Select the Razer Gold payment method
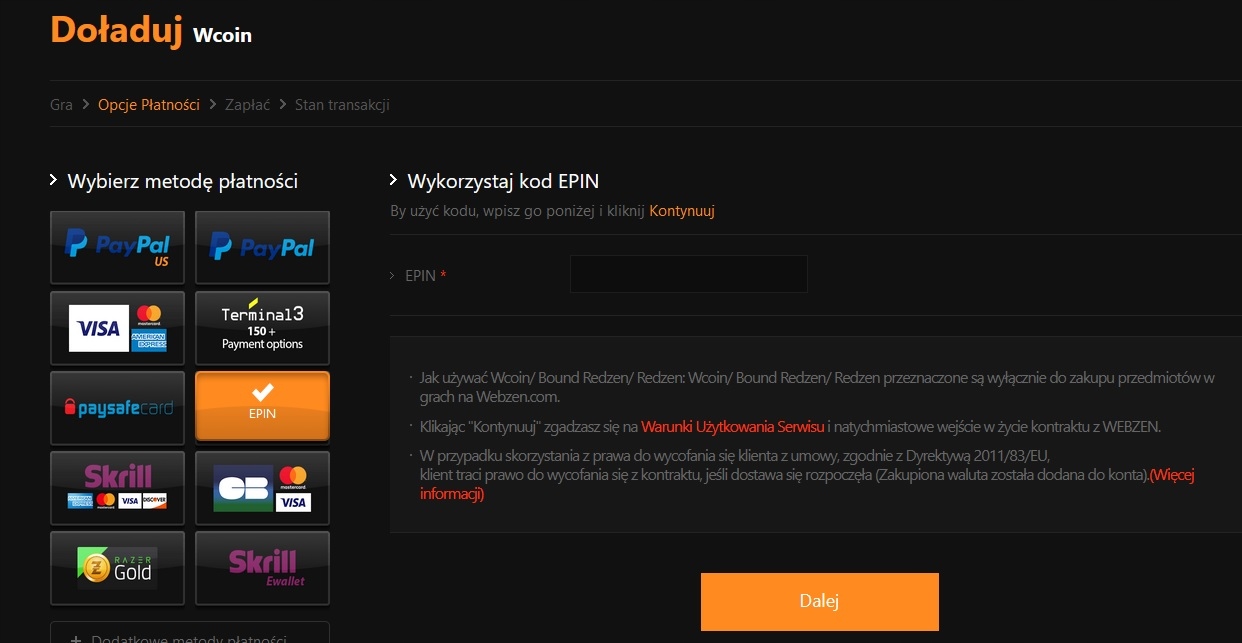This screenshot has width=1242, height=643. (118, 567)
